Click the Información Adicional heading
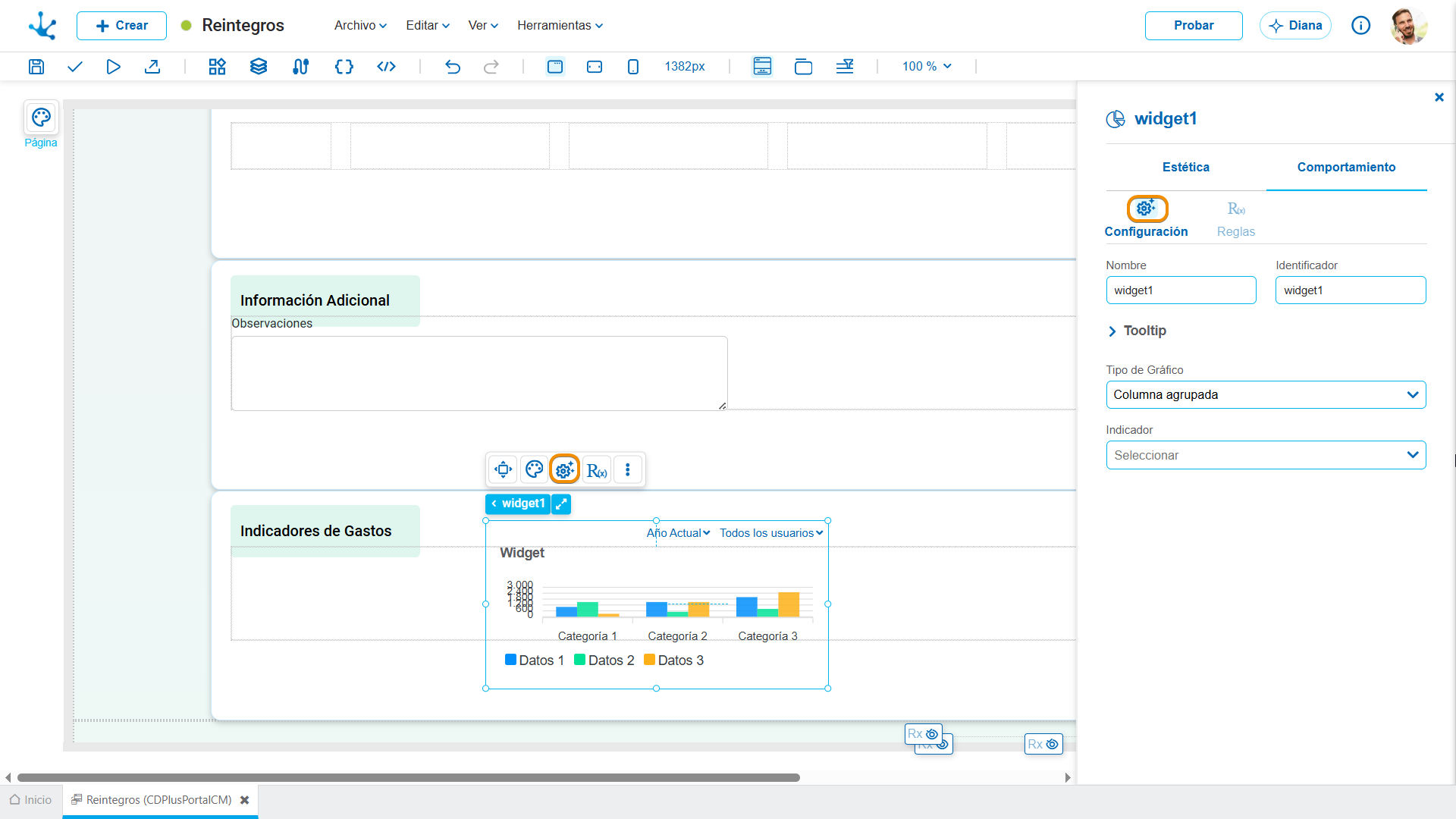The height and width of the screenshot is (819, 1456). click(x=315, y=301)
